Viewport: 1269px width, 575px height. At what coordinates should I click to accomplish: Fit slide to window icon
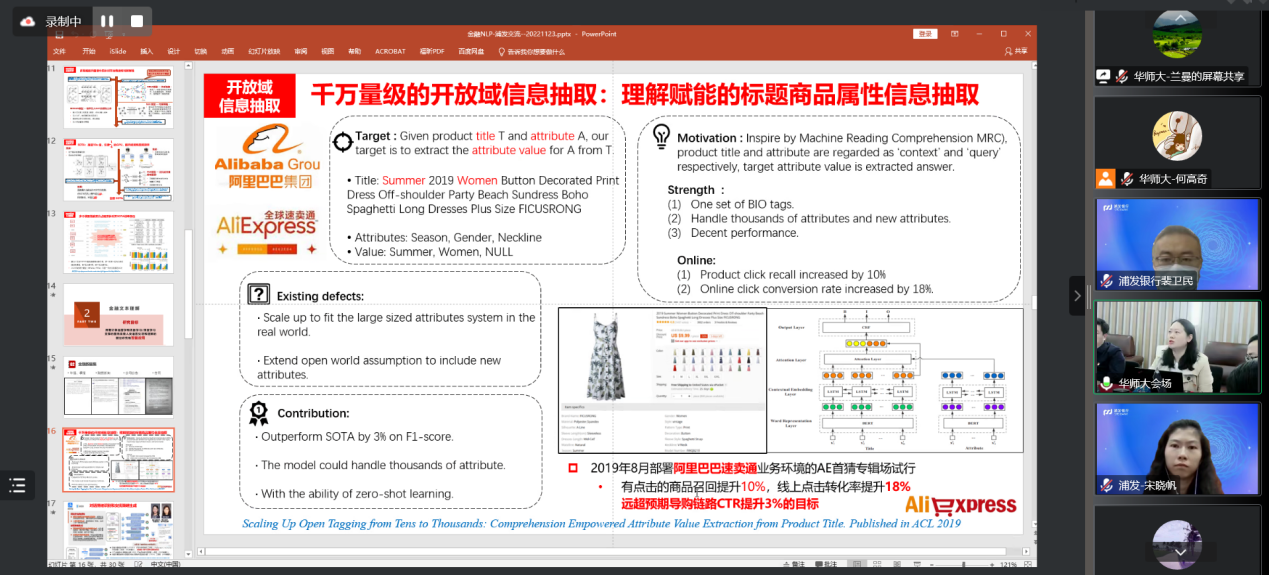1030,565
